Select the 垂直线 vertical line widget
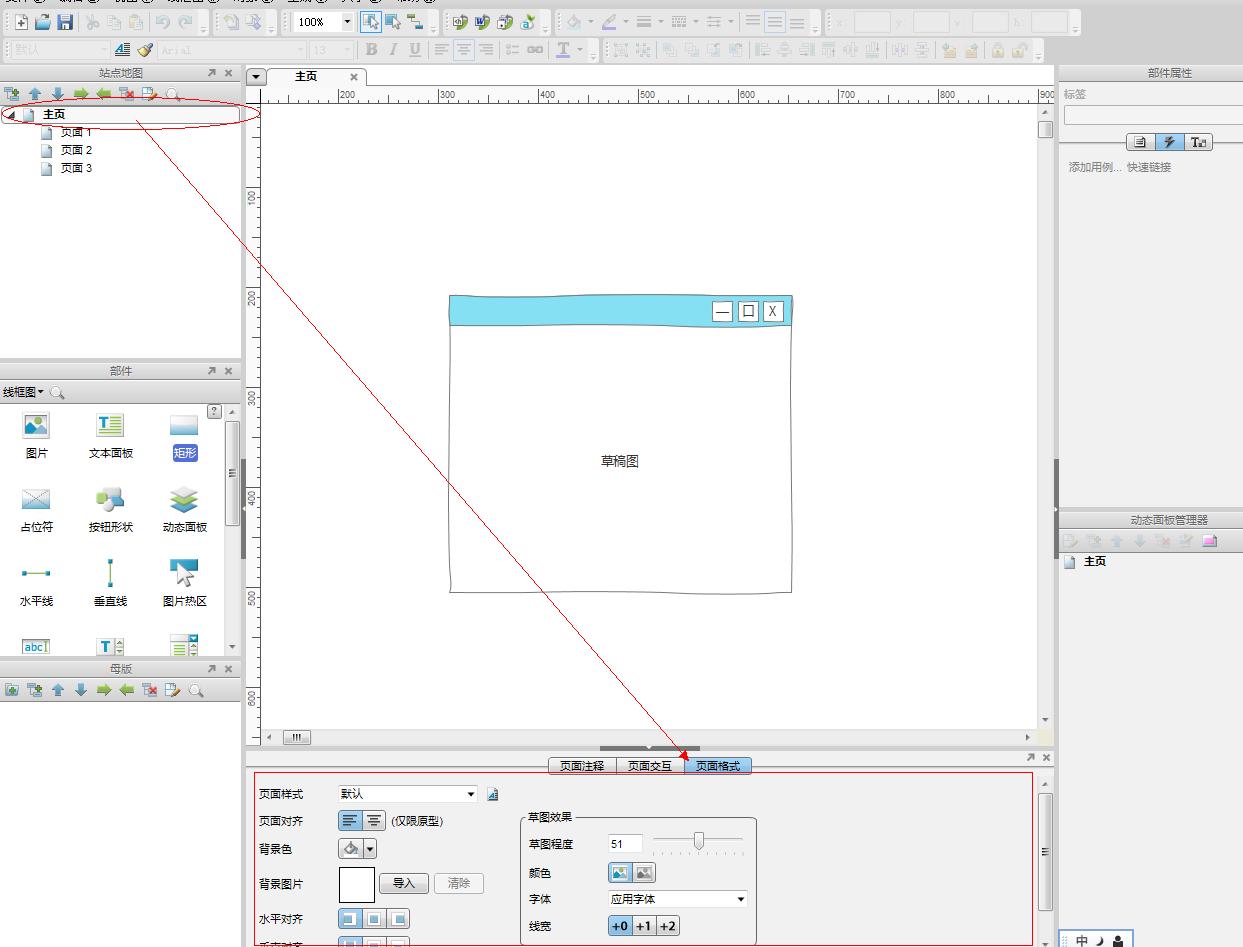Image resolution: width=1243 pixels, height=947 pixels. click(x=110, y=585)
